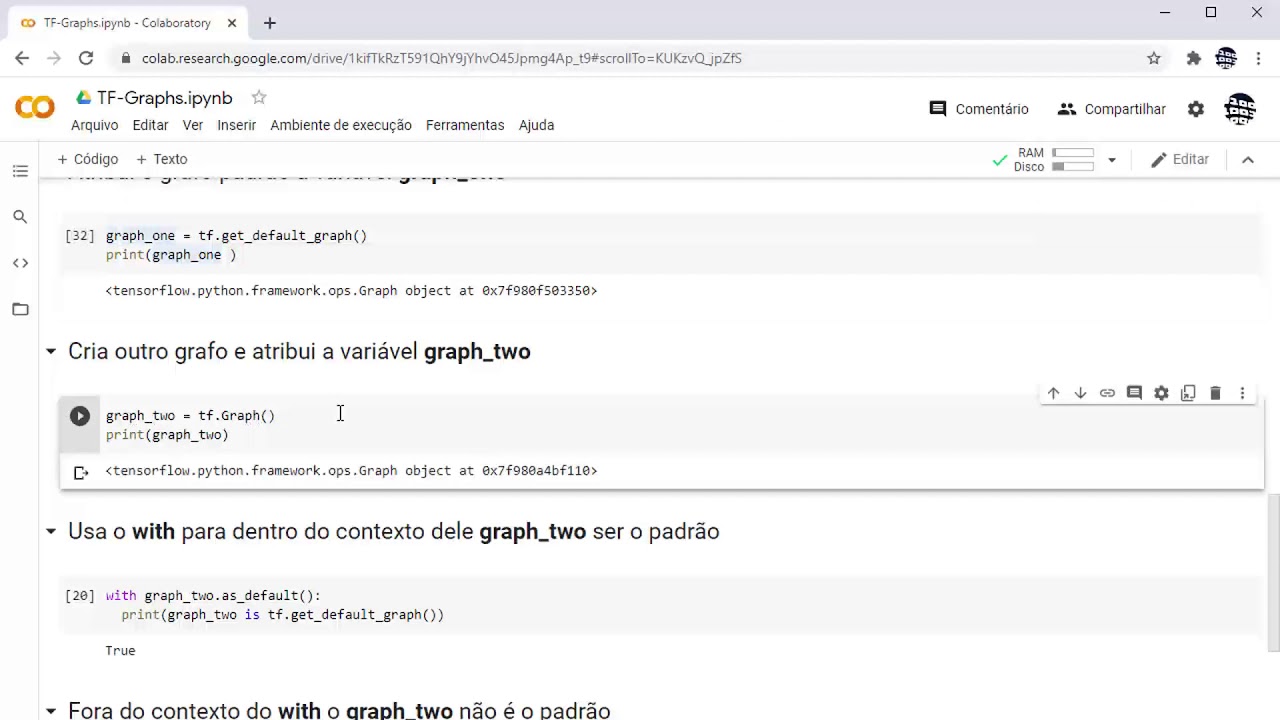Click the Disco usage bar
Image resolution: width=1280 pixels, height=720 pixels.
1072,167
